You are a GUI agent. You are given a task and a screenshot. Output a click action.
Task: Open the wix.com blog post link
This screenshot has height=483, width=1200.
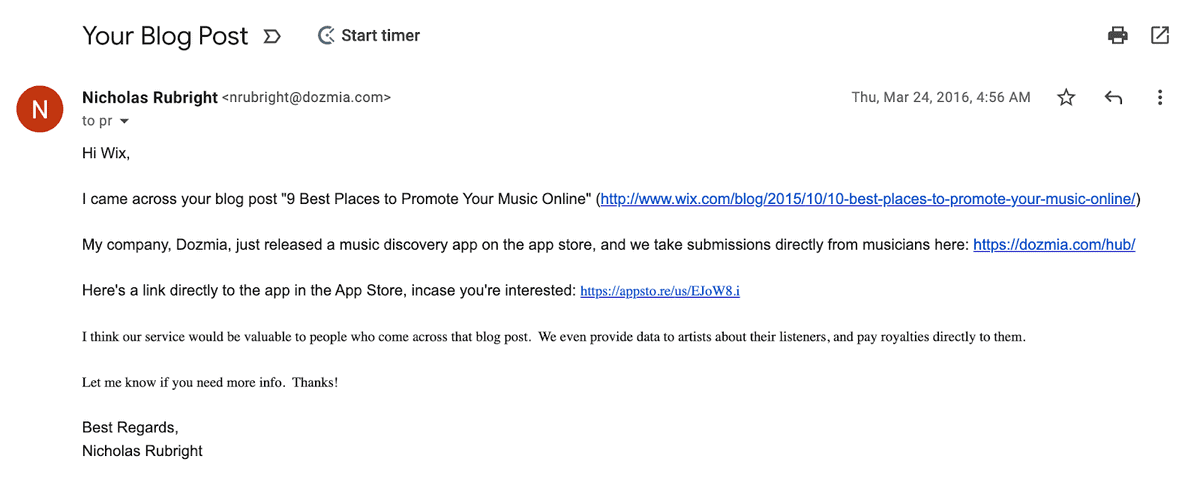coord(868,199)
